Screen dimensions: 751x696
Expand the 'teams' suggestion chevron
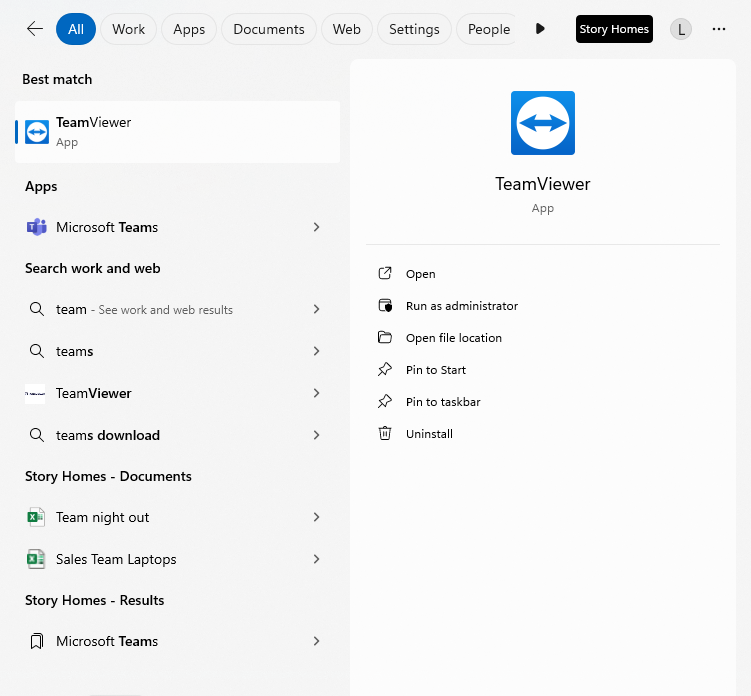(x=316, y=351)
